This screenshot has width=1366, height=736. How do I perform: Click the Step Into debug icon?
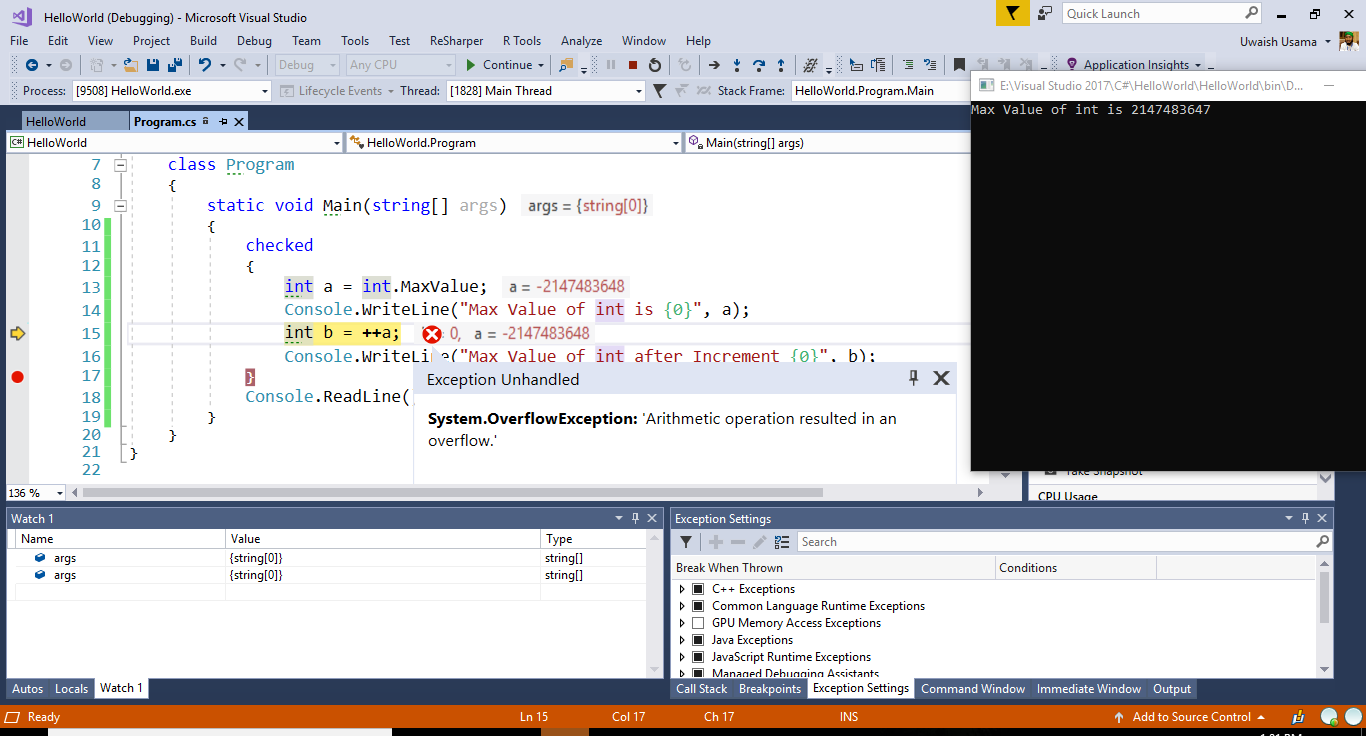click(737, 66)
